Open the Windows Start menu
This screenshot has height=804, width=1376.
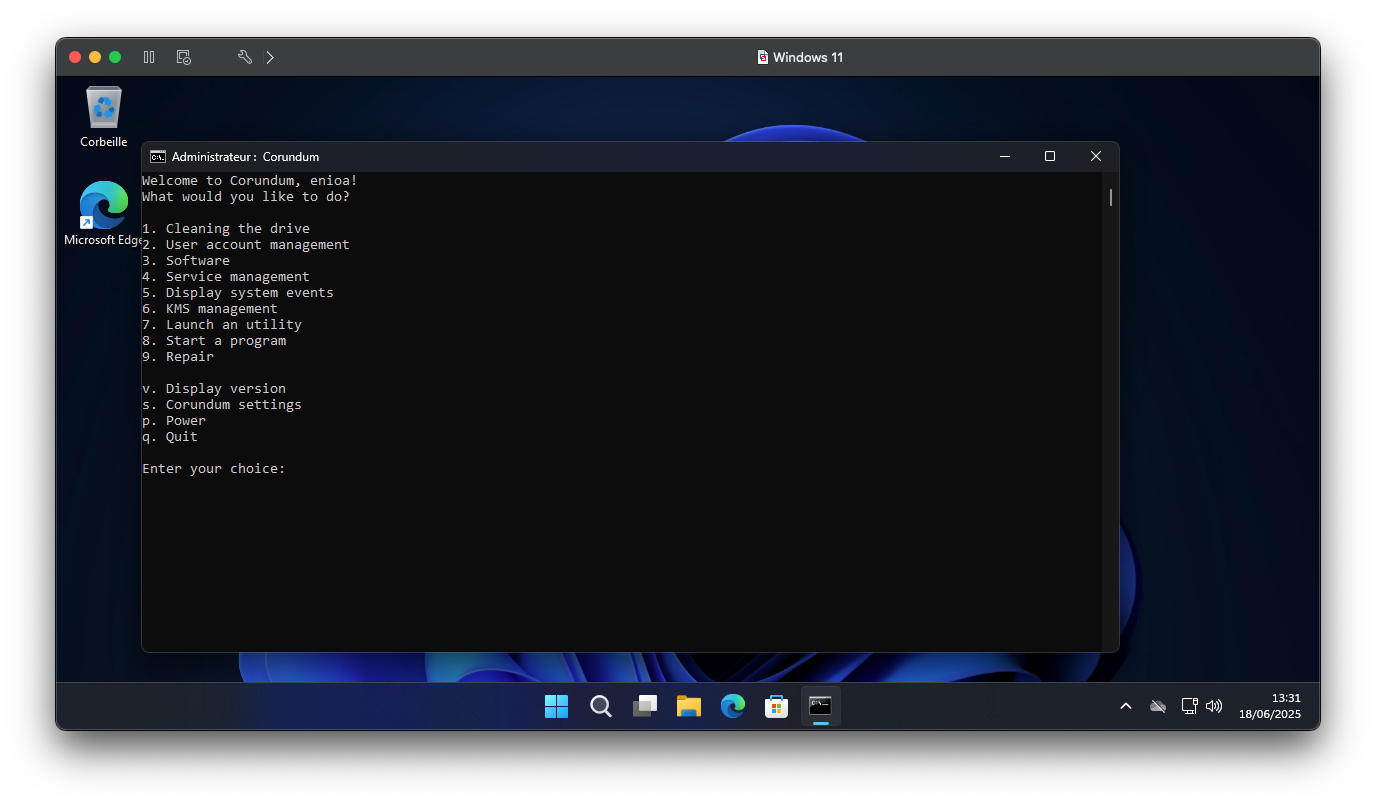coord(556,706)
